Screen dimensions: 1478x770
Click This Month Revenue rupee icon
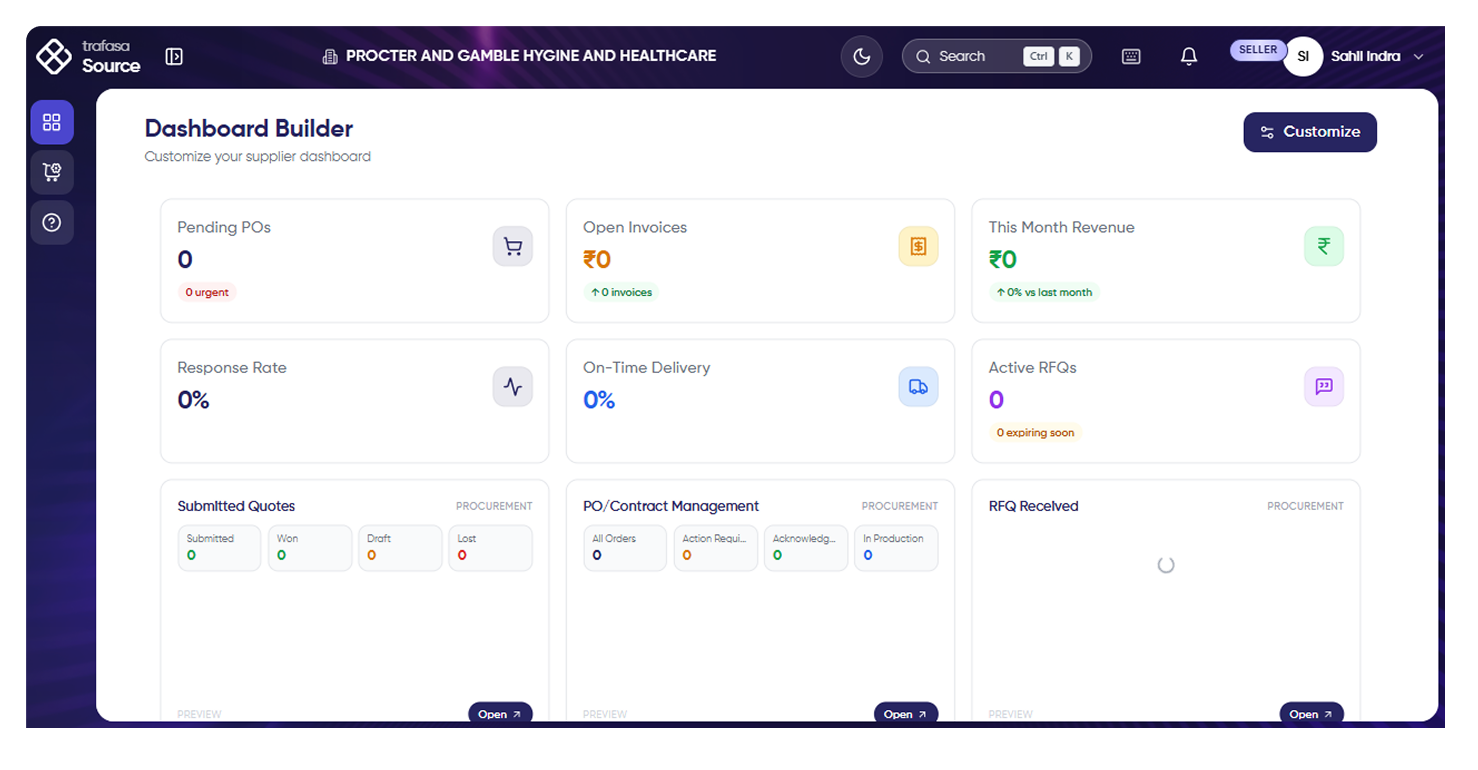pos(1324,246)
